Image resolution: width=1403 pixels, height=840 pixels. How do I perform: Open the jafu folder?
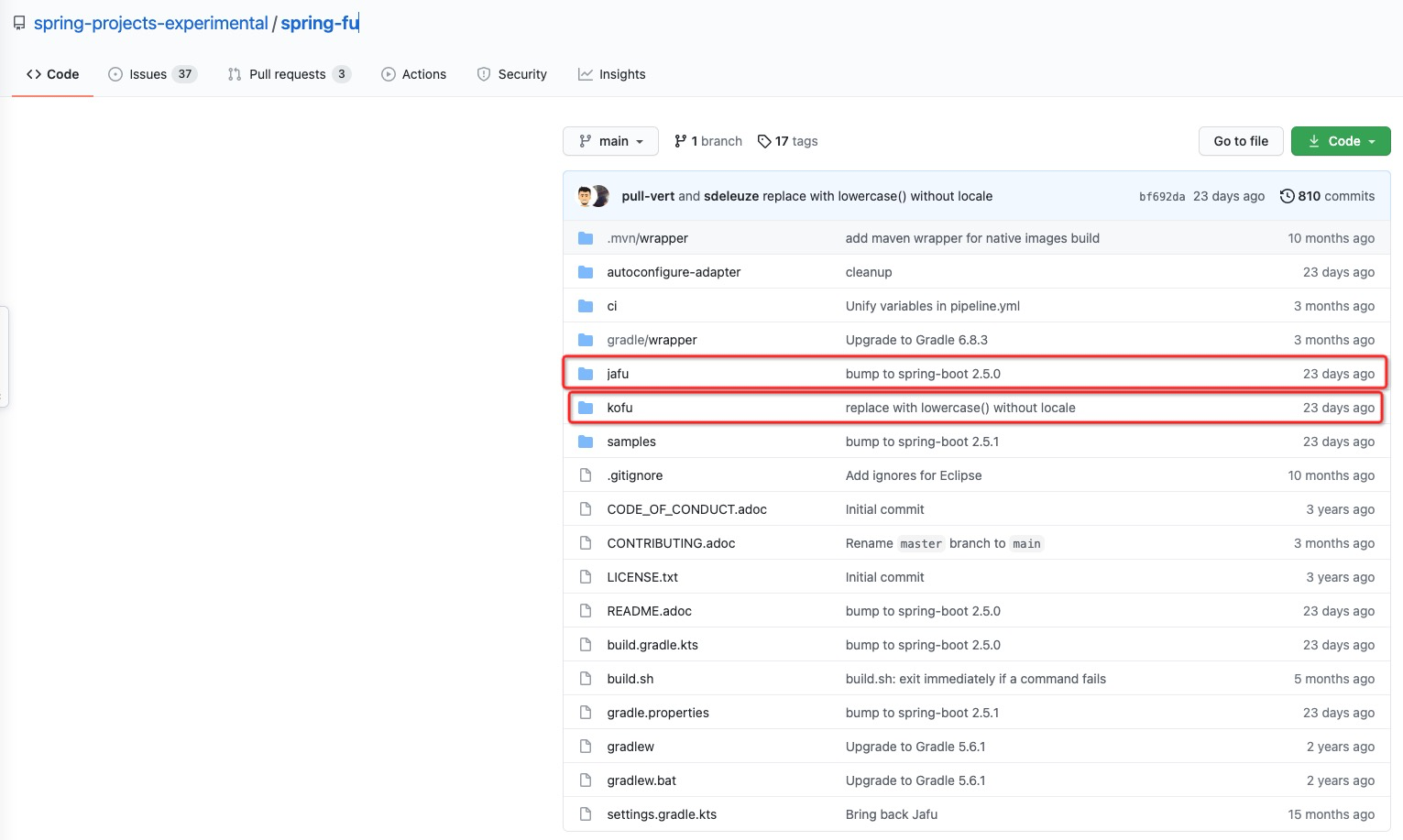click(x=618, y=374)
